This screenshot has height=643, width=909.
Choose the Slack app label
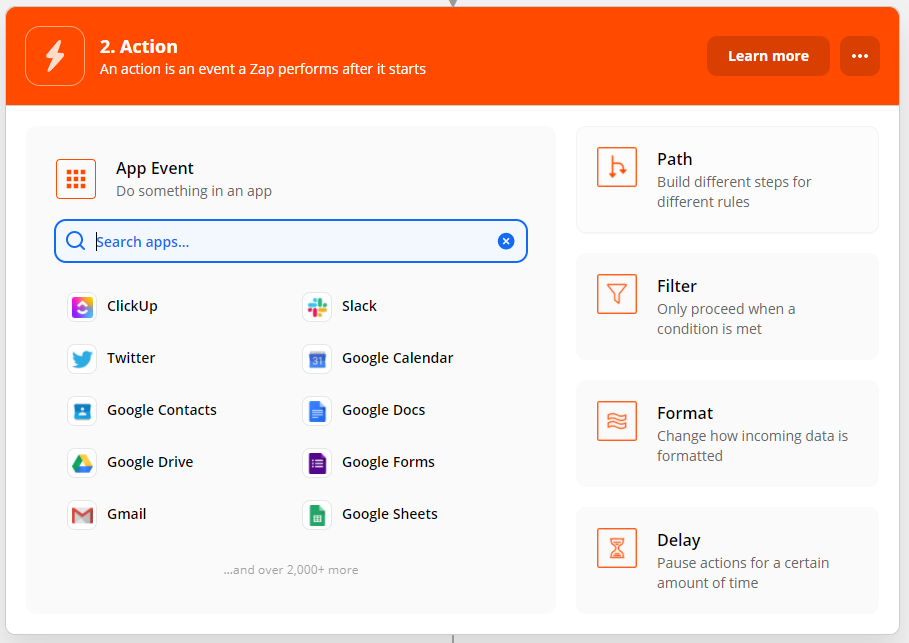(359, 306)
